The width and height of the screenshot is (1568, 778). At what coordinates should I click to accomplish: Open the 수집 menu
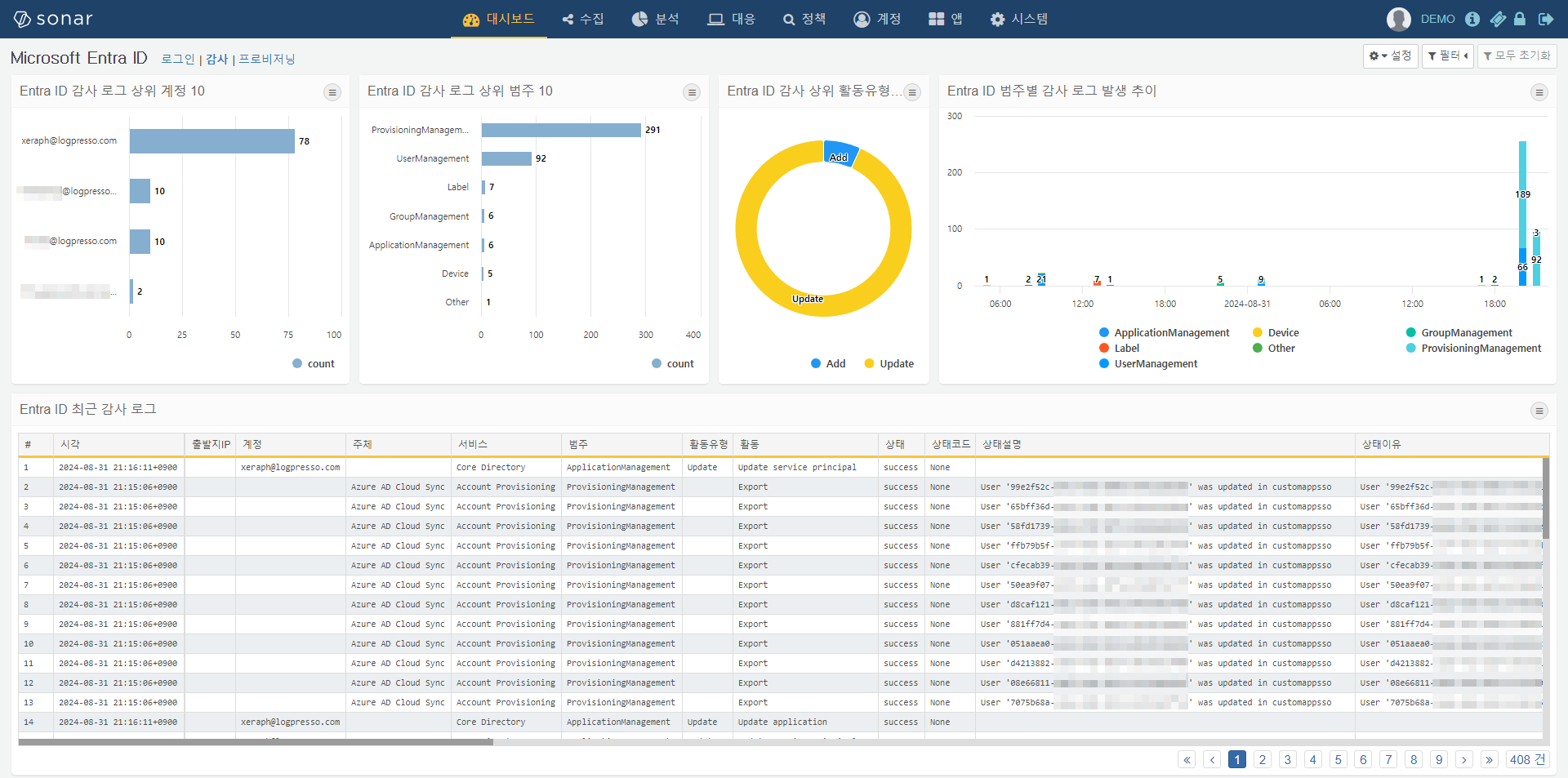pyautogui.click(x=583, y=19)
